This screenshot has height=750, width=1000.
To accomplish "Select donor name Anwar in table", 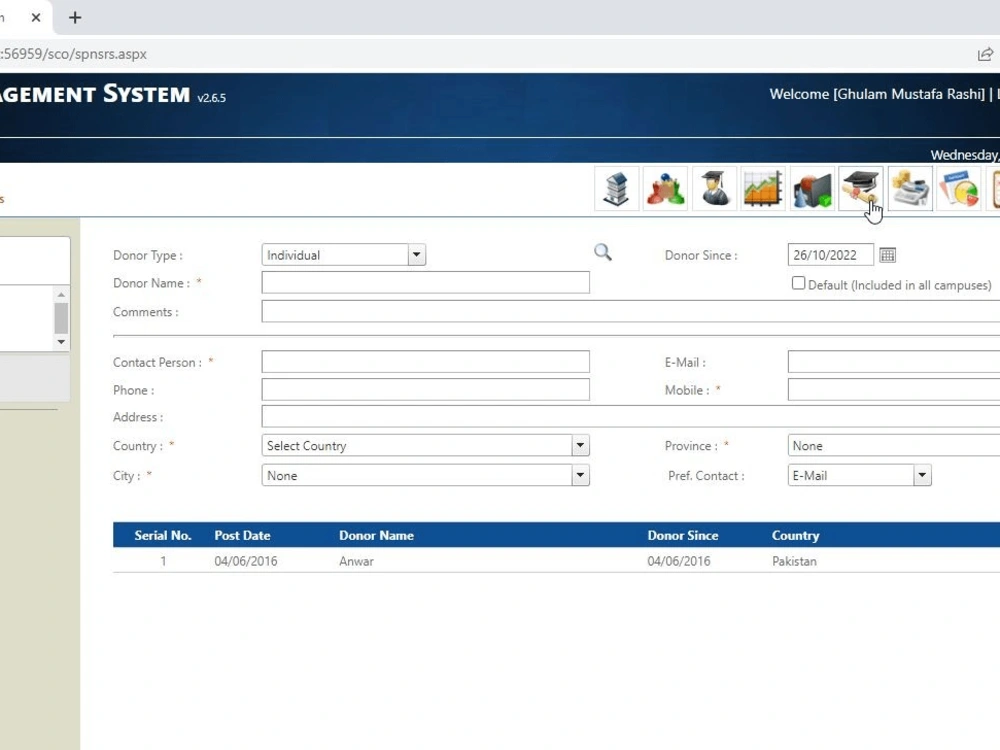I will point(357,561).
